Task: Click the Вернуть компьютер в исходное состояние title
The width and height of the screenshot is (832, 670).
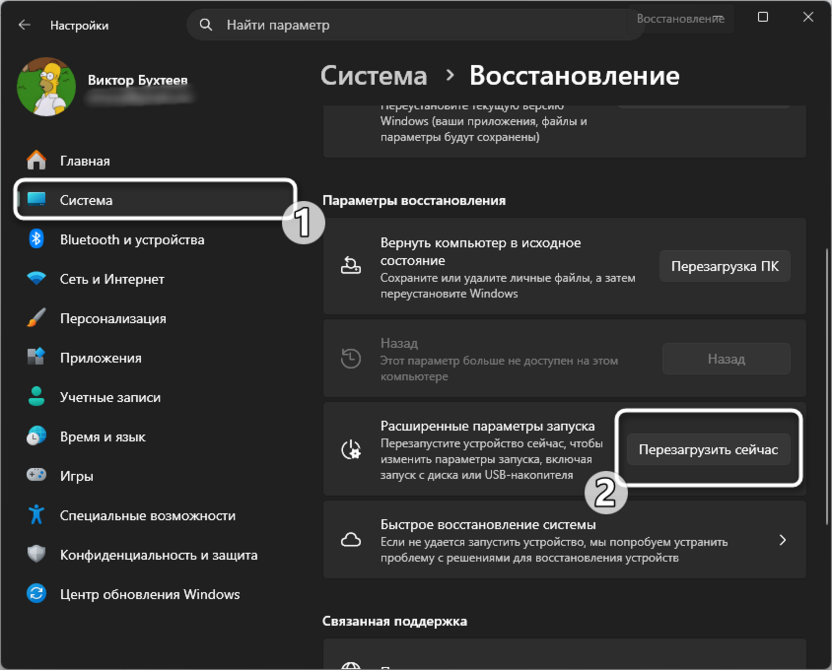Action: (x=481, y=251)
